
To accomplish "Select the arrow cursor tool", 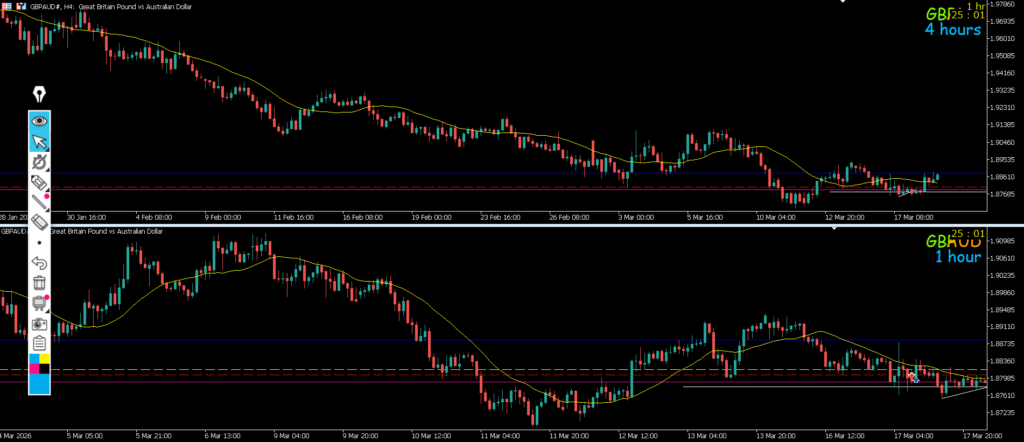I will click(40, 141).
